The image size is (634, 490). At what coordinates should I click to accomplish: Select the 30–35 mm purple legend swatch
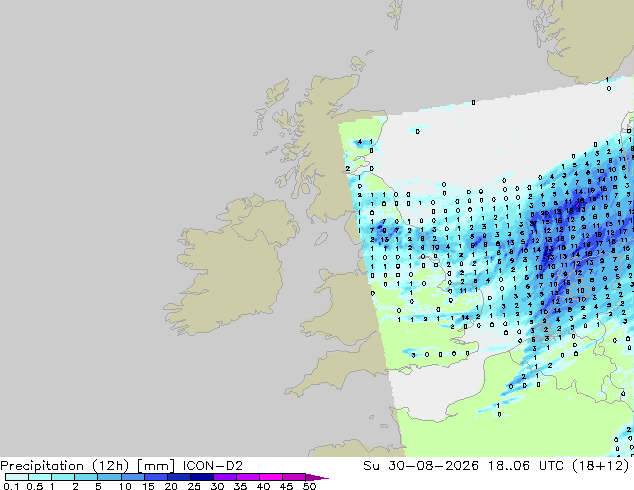click(225, 477)
